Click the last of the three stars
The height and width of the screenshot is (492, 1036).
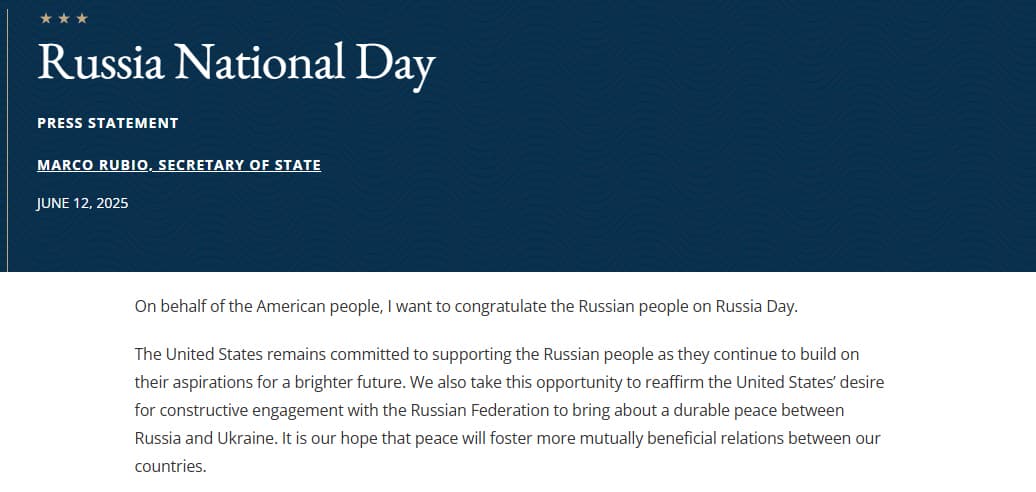pos(82,18)
